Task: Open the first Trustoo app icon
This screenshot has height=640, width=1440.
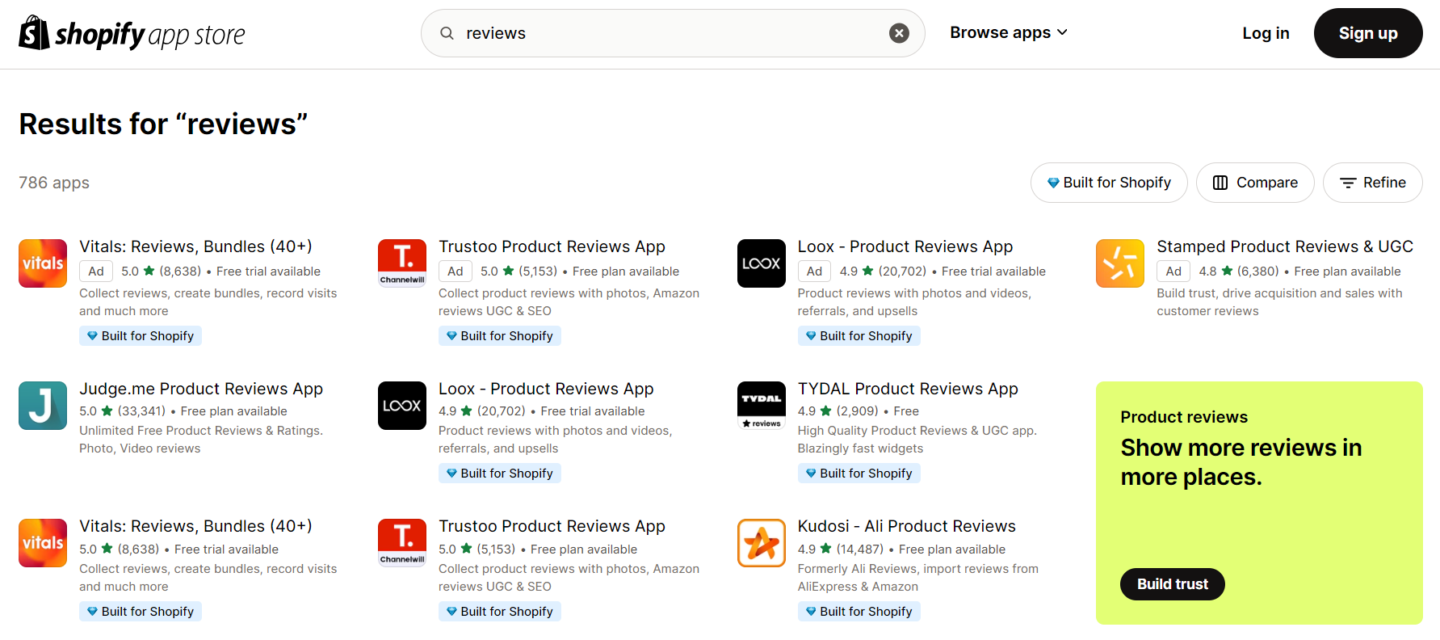Action: click(402, 264)
